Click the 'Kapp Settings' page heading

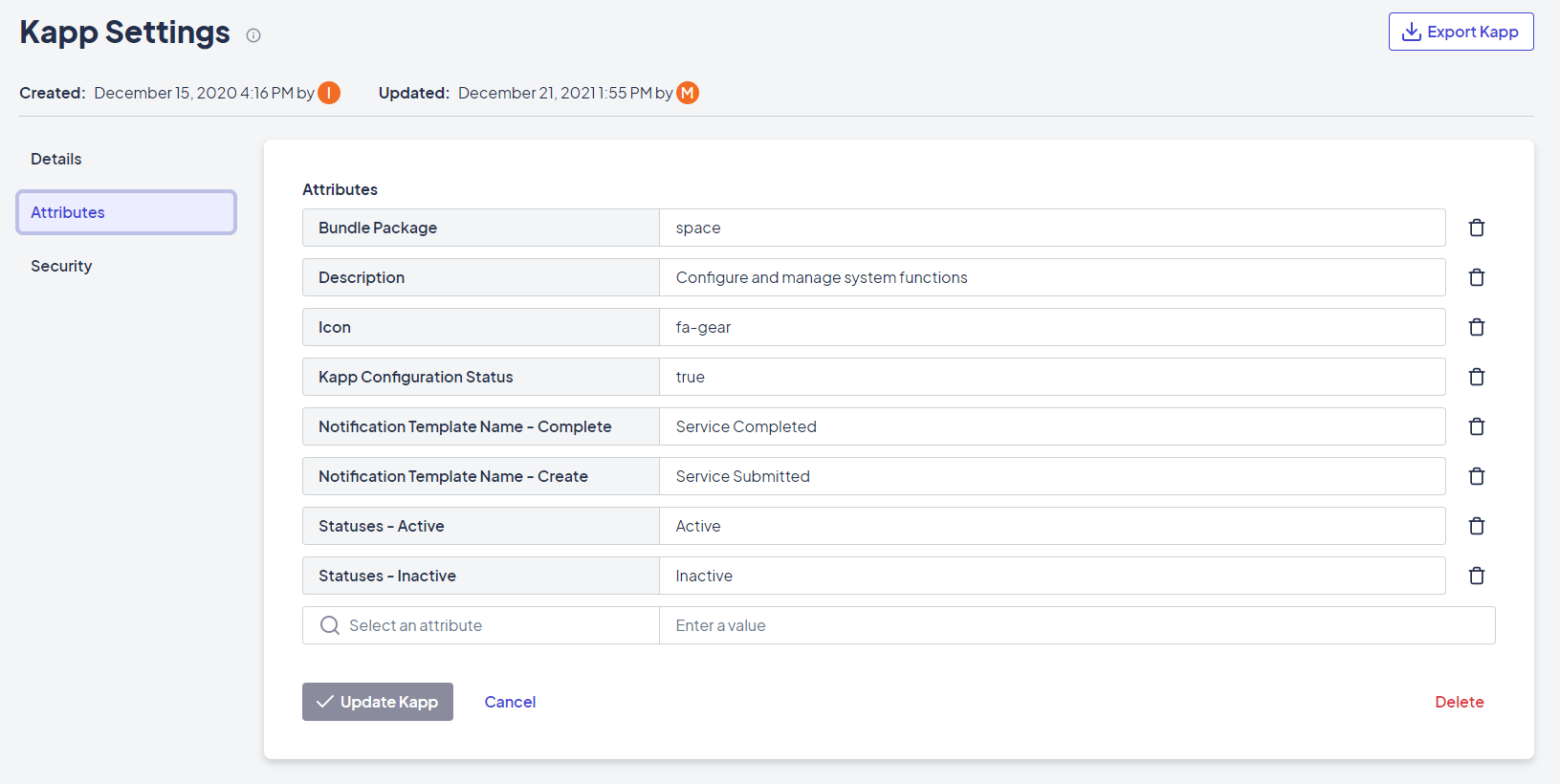tap(125, 33)
